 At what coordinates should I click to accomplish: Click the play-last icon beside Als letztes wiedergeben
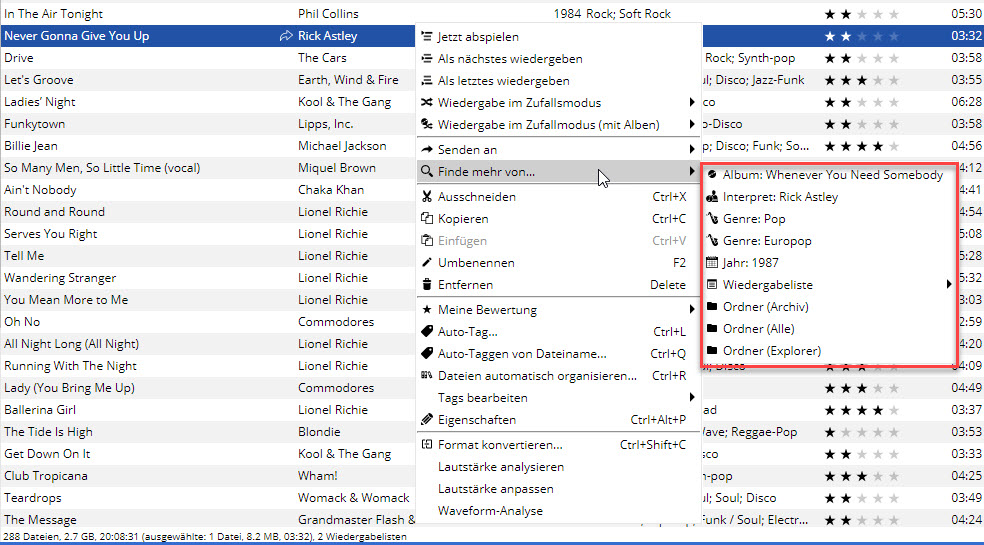click(427, 81)
